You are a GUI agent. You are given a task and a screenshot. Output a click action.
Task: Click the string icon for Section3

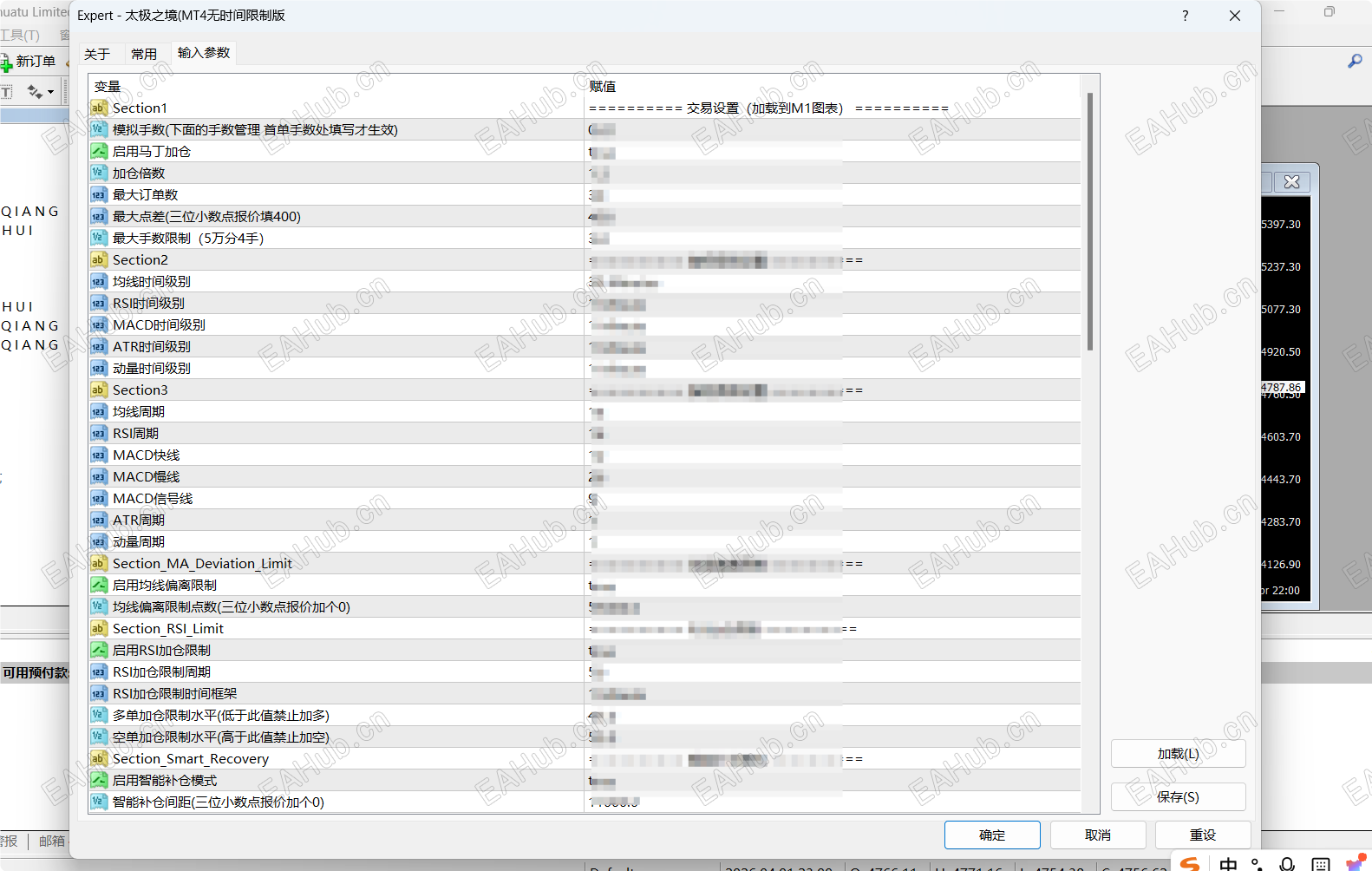tap(98, 390)
